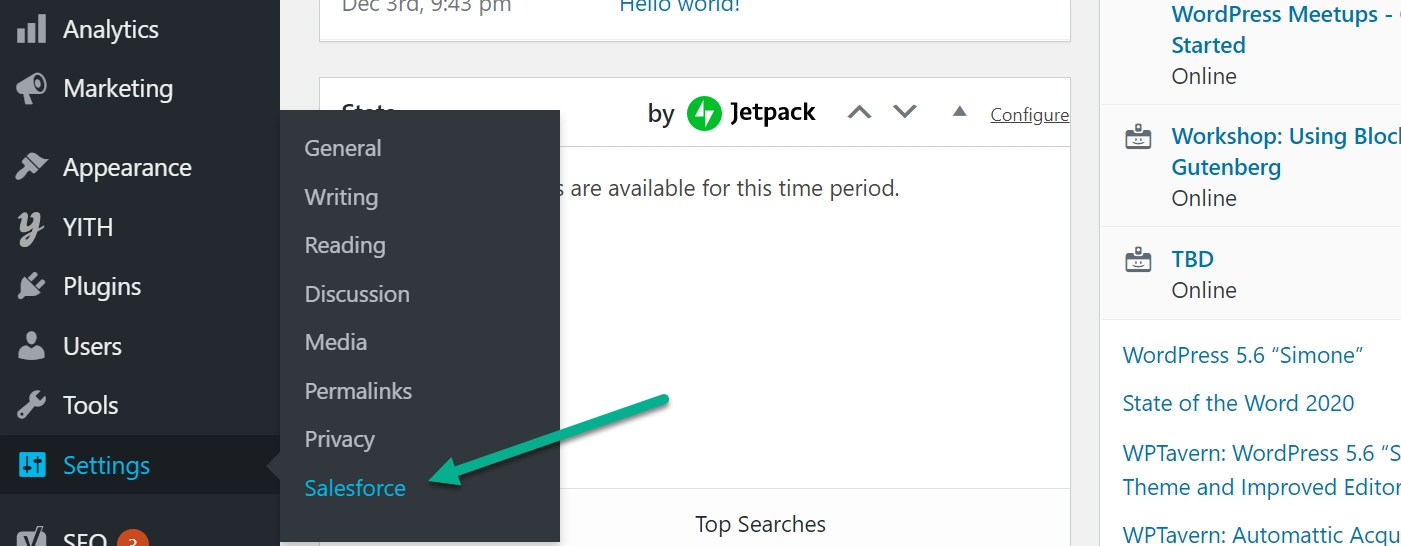Click the Settings sliders icon
The image size is (1401, 546).
[x=32, y=465]
